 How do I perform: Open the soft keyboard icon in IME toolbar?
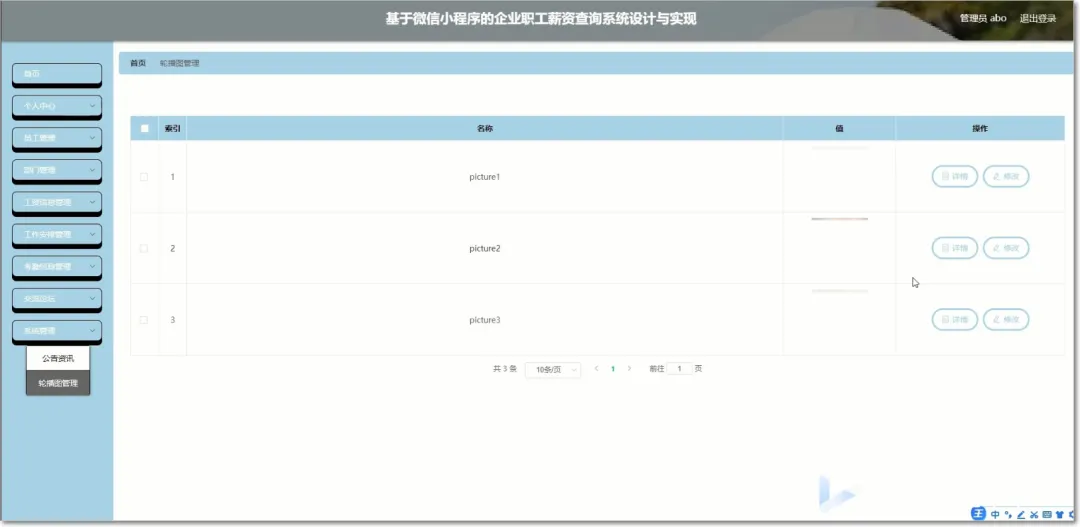click(x=1047, y=515)
